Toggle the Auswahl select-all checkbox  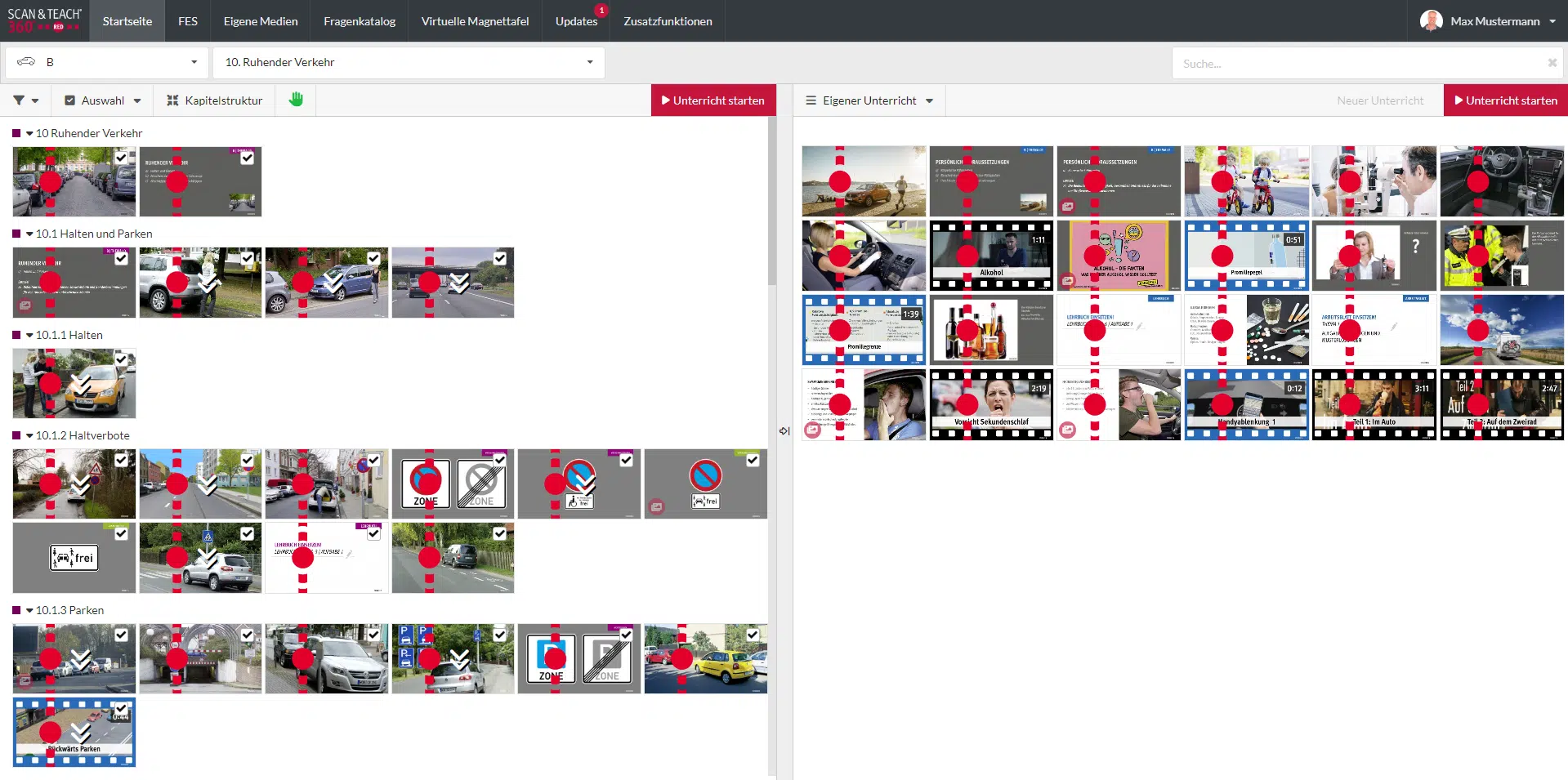click(x=70, y=100)
